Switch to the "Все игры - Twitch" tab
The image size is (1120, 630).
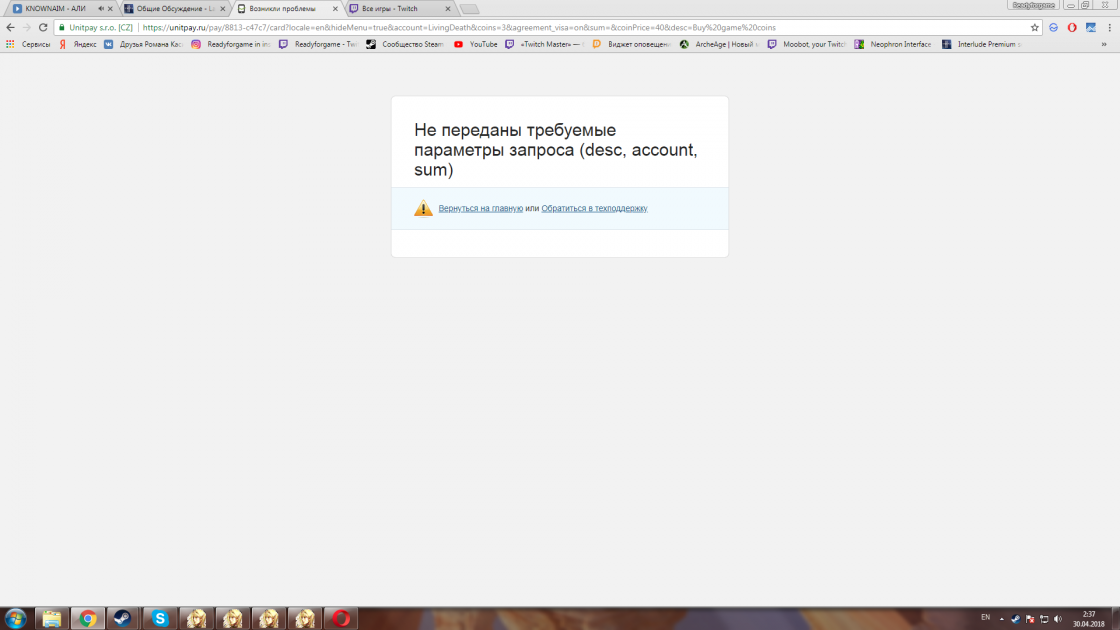point(395,8)
